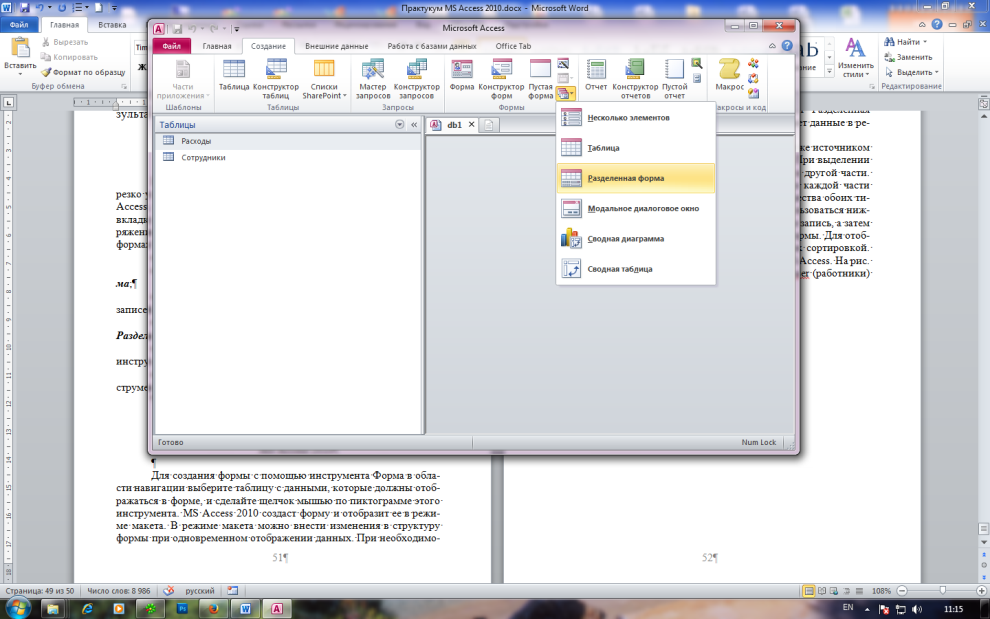Click zoom out minus in Word
Screen dimensions: 990x619
(x=902, y=591)
